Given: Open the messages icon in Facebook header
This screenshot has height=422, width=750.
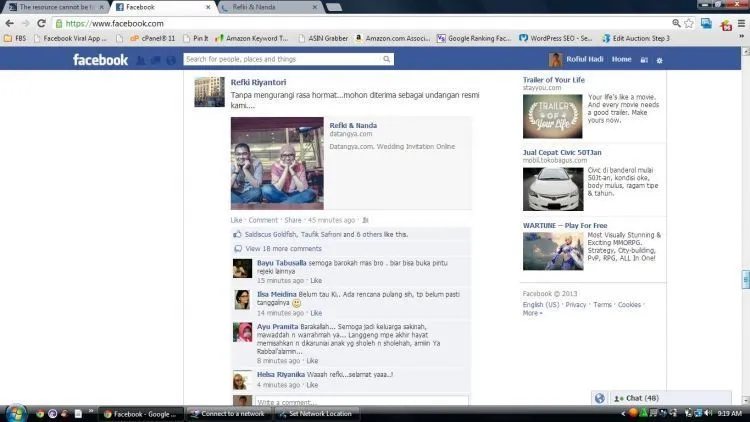Looking at the screenshot, I should [x=156, y=60].
